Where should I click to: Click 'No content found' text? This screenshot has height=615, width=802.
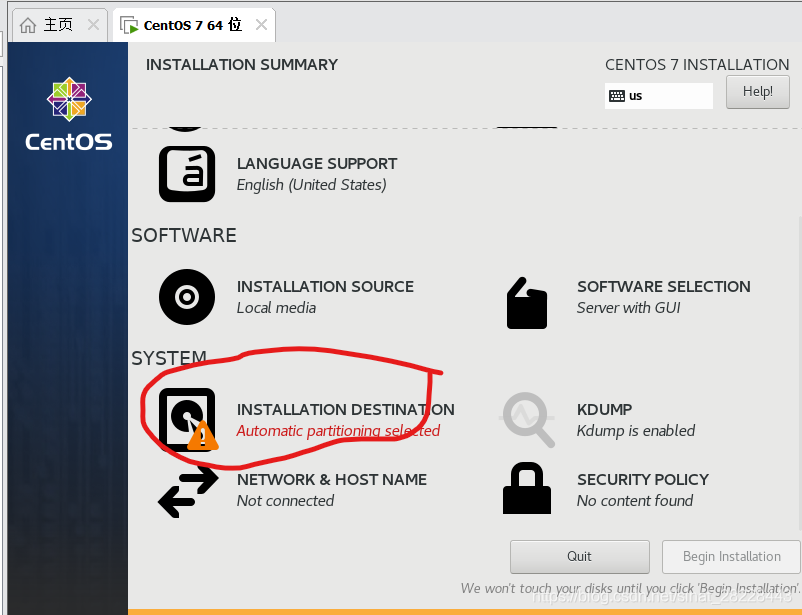(635, 501)
